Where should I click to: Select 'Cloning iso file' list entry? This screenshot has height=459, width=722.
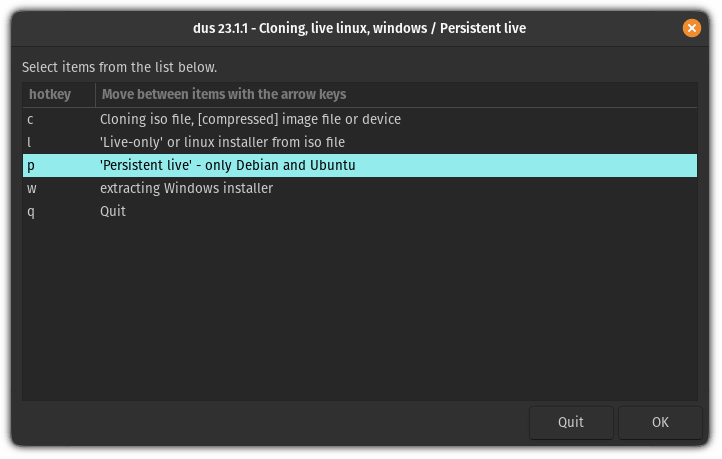[x=250, y=119]
